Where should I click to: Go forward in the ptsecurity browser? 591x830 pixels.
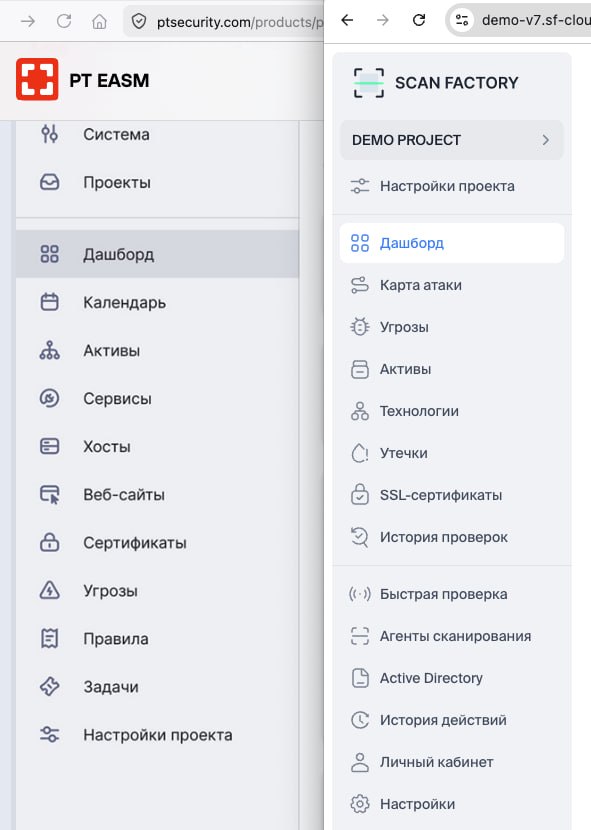click(x=28, y=21)
